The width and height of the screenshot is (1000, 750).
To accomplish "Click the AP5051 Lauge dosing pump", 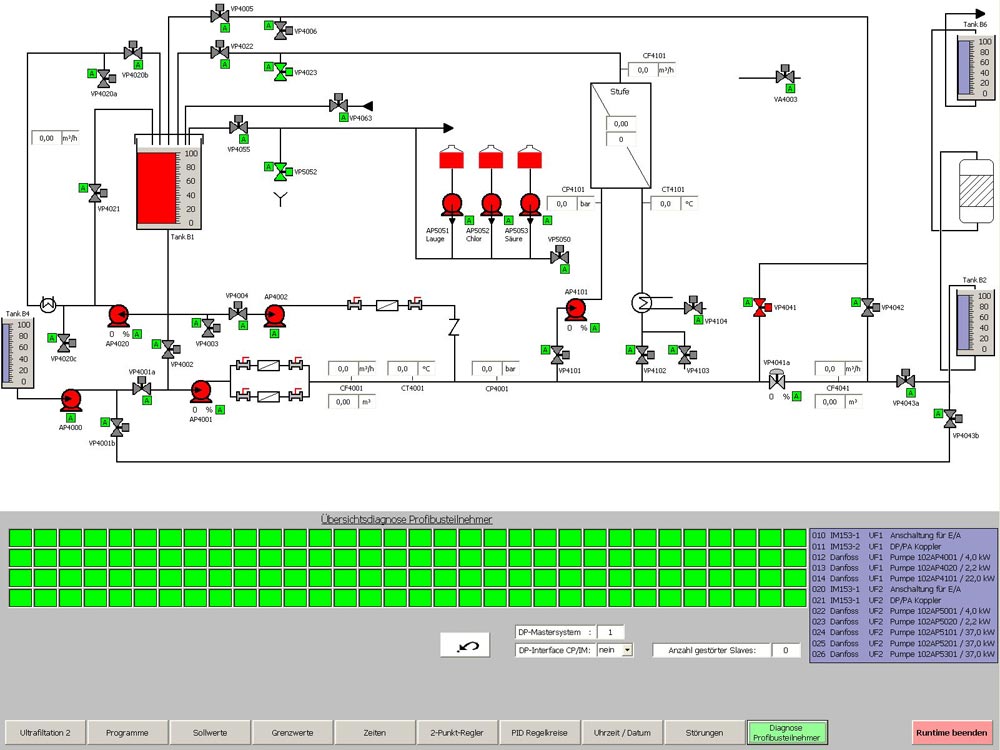I will click(x=450, y=203).
